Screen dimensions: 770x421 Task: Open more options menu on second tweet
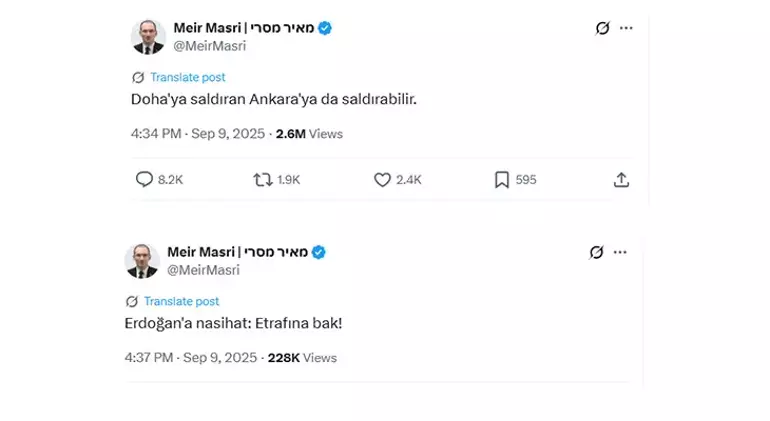(620, 252)
